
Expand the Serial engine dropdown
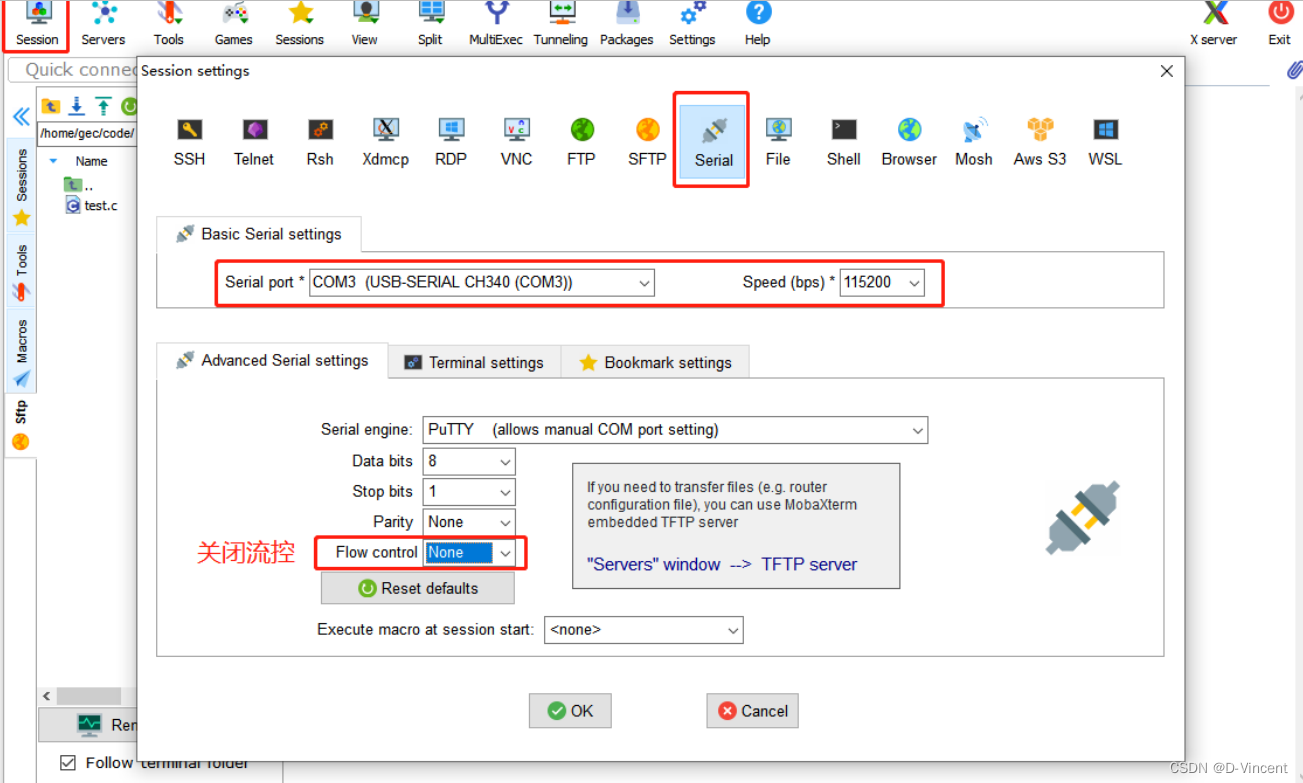click(675, 430)
